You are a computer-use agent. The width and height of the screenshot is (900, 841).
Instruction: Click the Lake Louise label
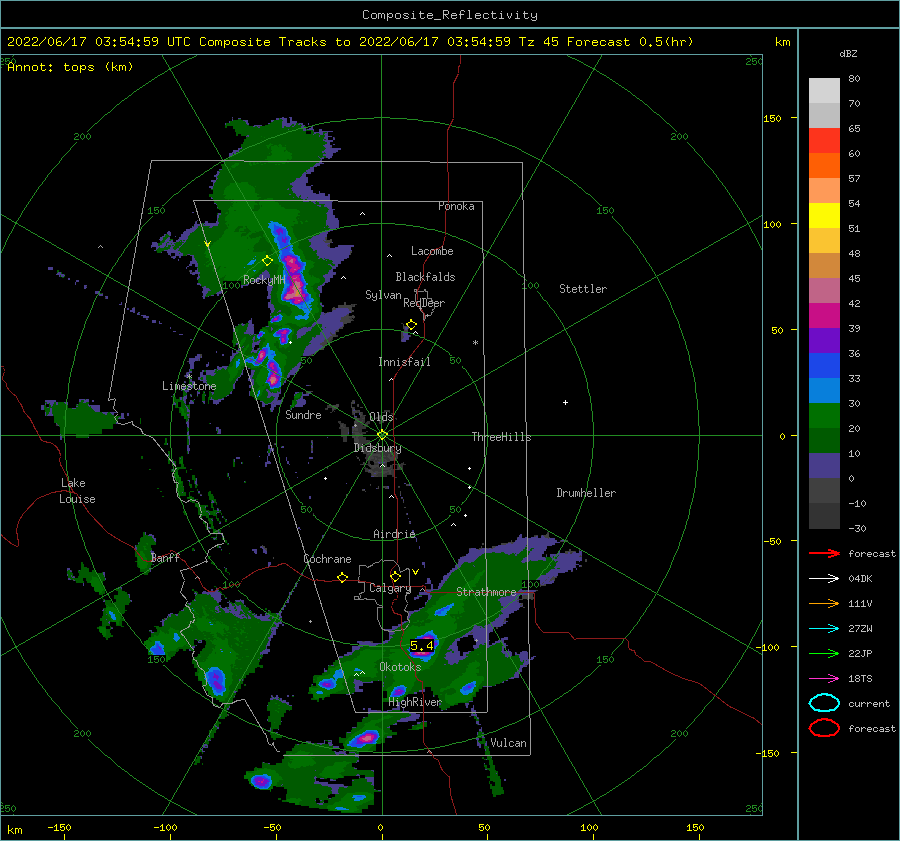(77, 491)
